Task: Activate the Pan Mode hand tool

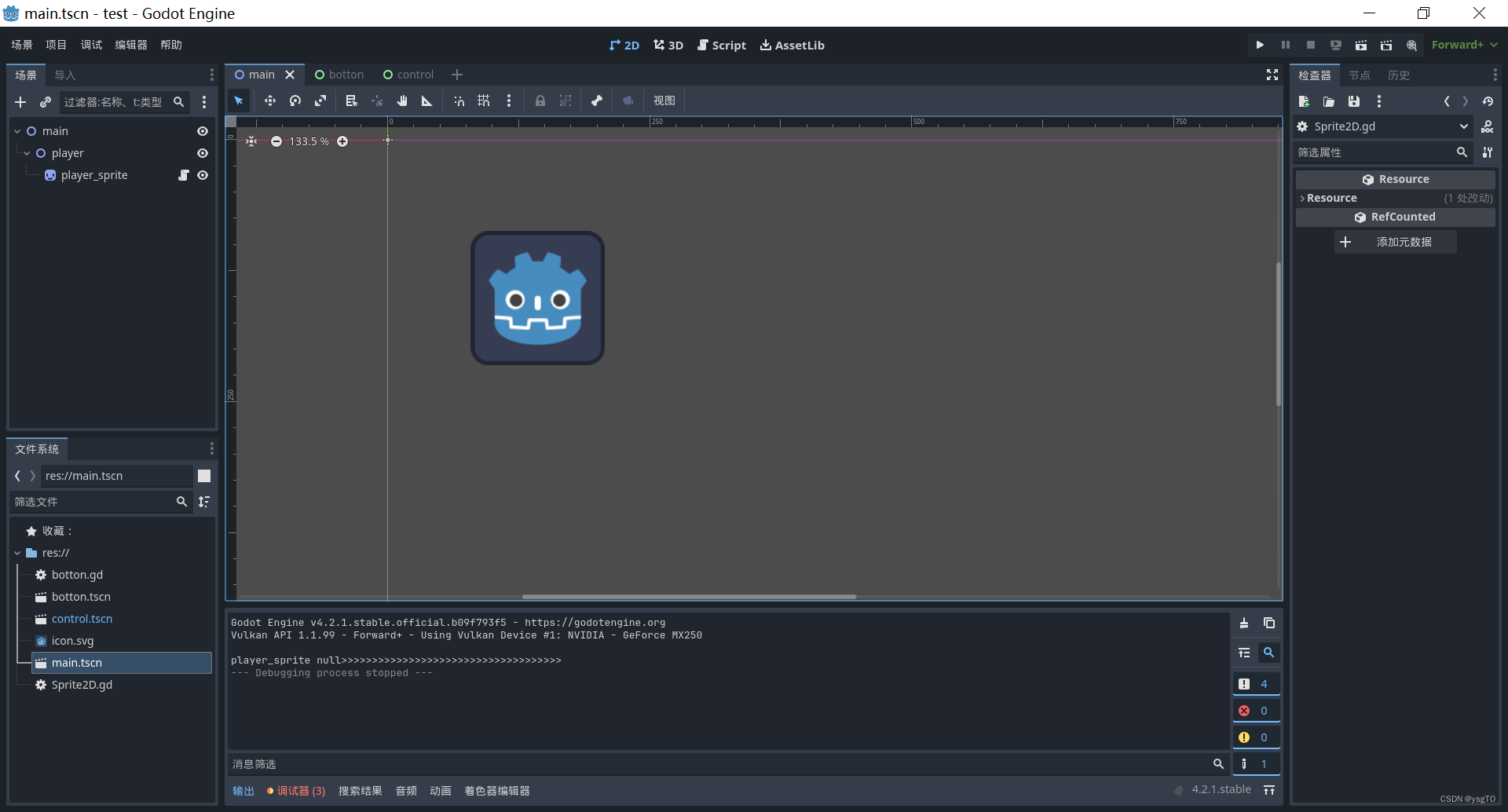Action: pyautogui.click(x=402, y=101)
